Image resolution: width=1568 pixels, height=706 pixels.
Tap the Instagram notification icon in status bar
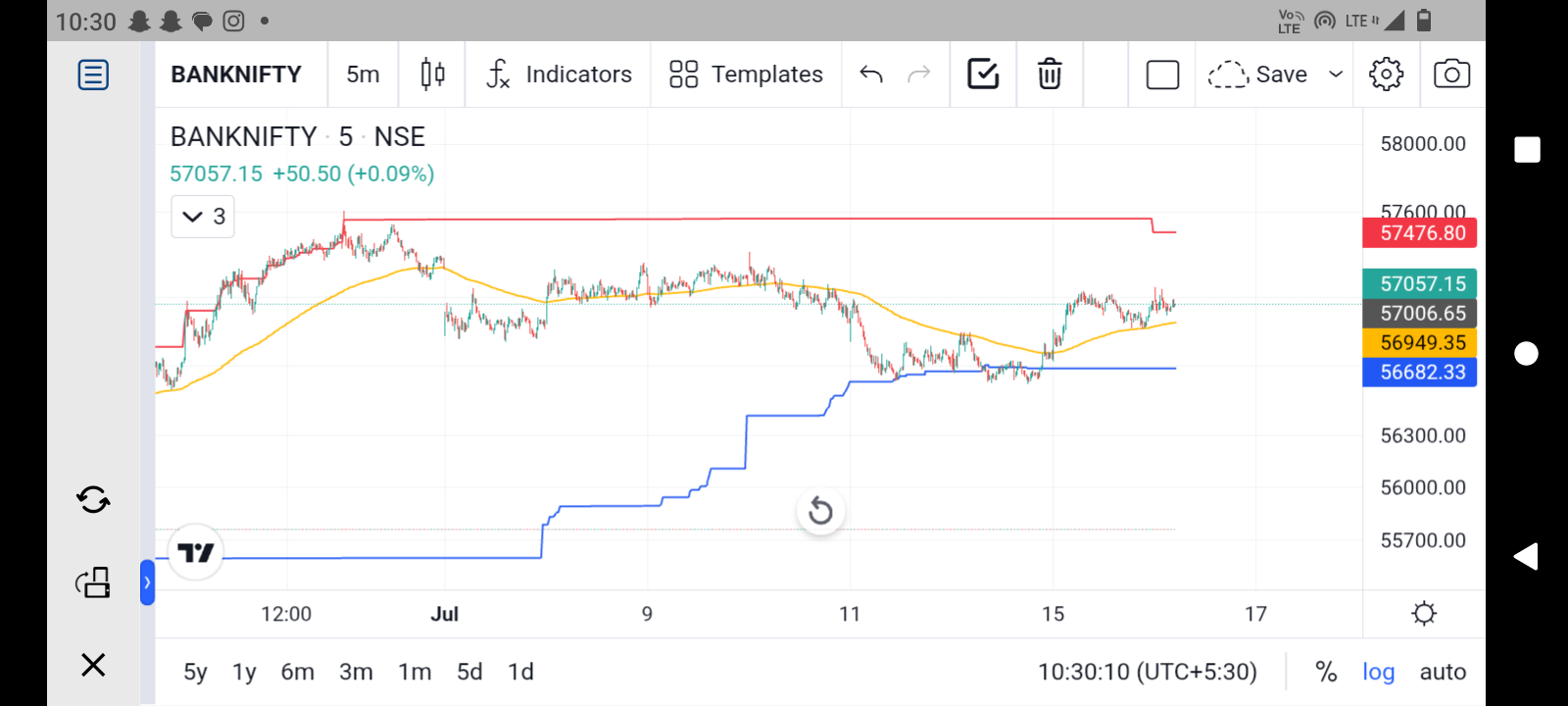click(233, 21)
